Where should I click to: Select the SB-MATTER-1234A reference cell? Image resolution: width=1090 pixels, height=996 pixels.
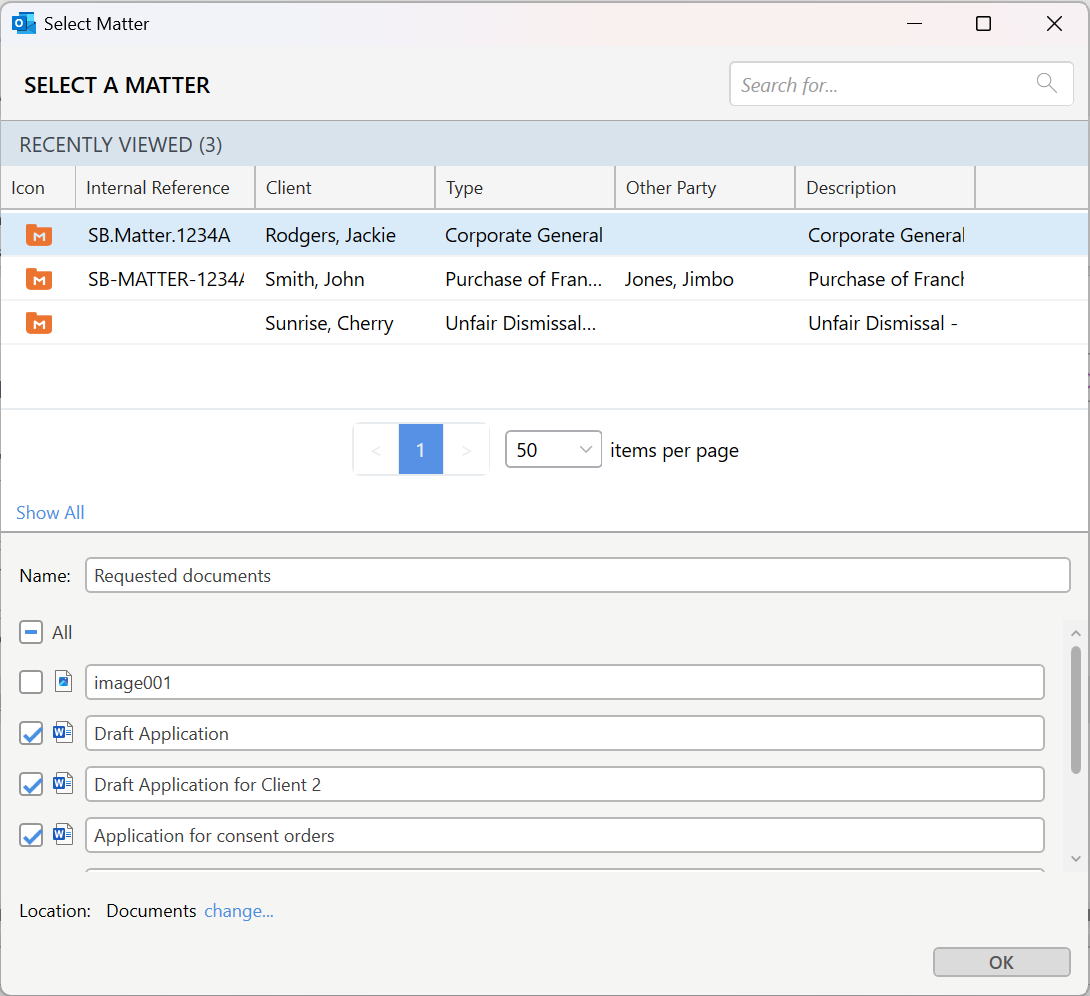pos(165,279)
